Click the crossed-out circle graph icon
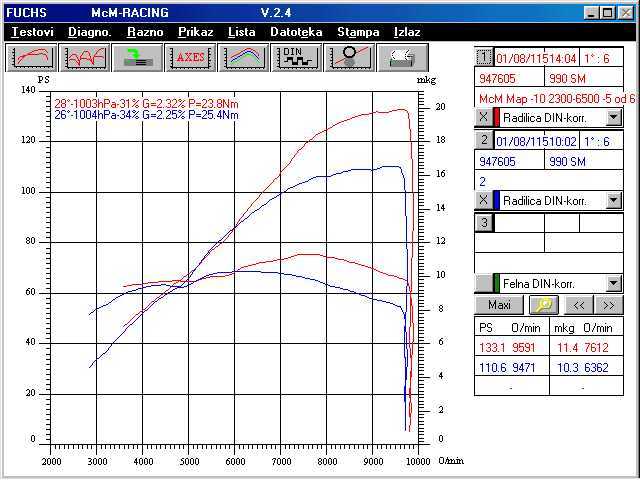 349,57
